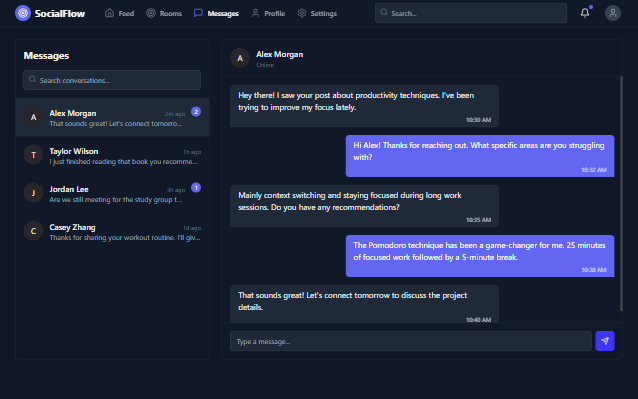This screenshot has width=638, height=399.
Task: Go to the Rooms tab
Action: 164,13
